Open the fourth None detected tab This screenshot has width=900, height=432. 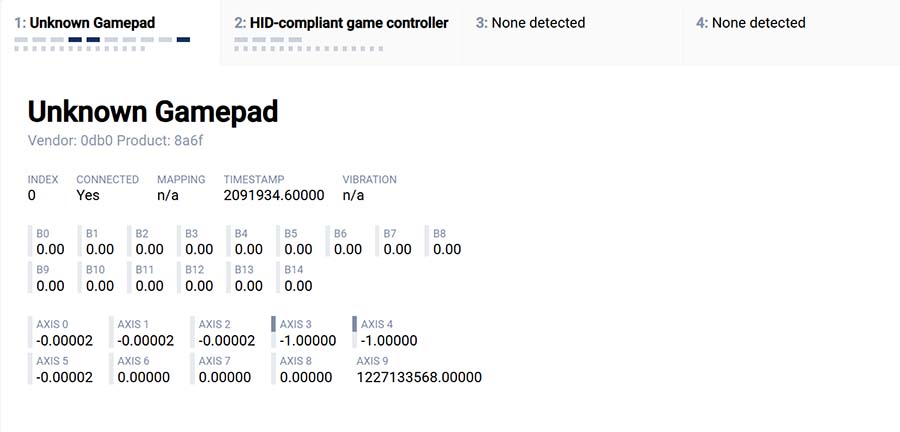pos(750,22)
